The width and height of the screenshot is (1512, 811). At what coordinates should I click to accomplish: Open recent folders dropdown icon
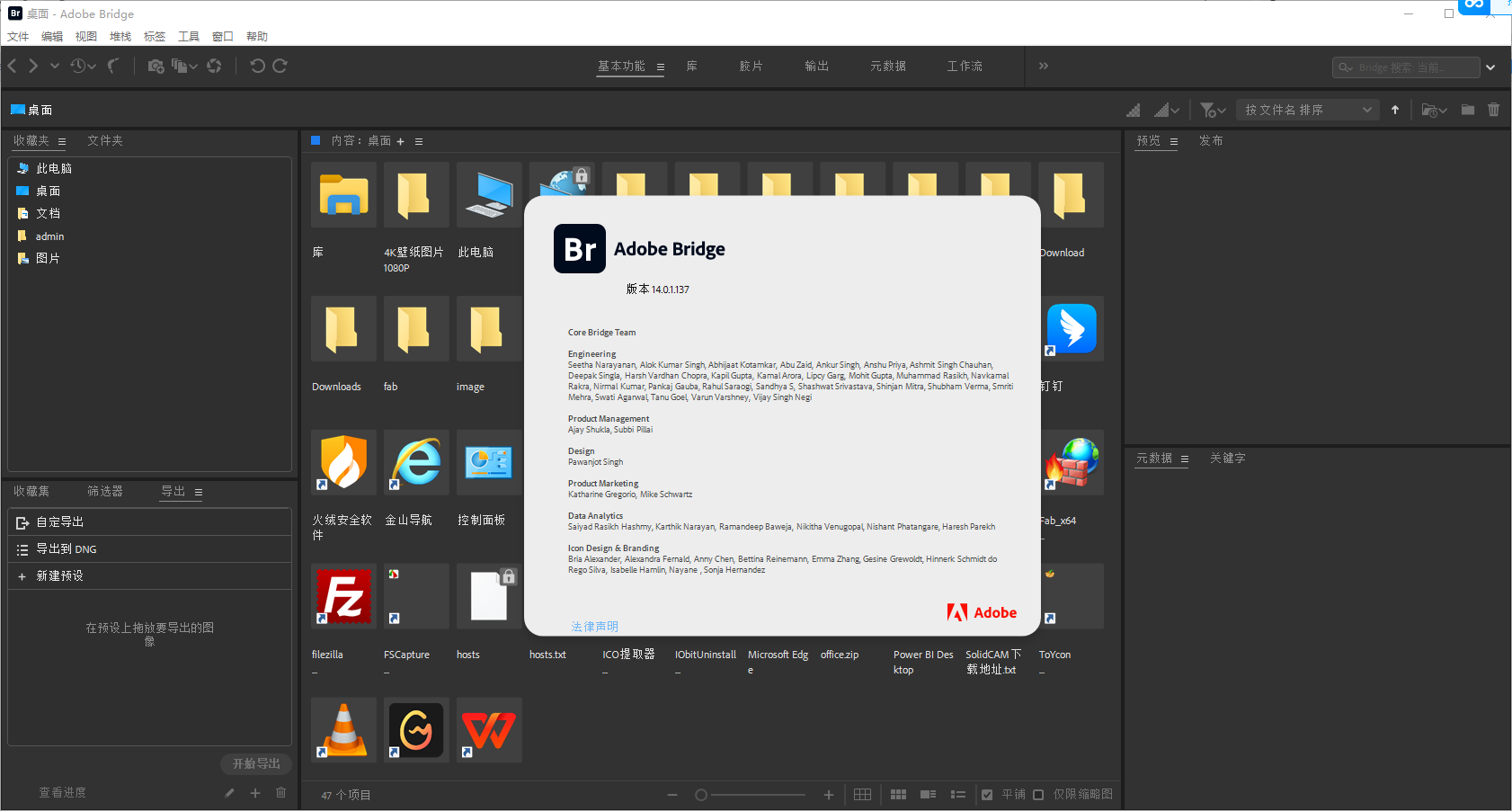click(x=1434, y=110)
